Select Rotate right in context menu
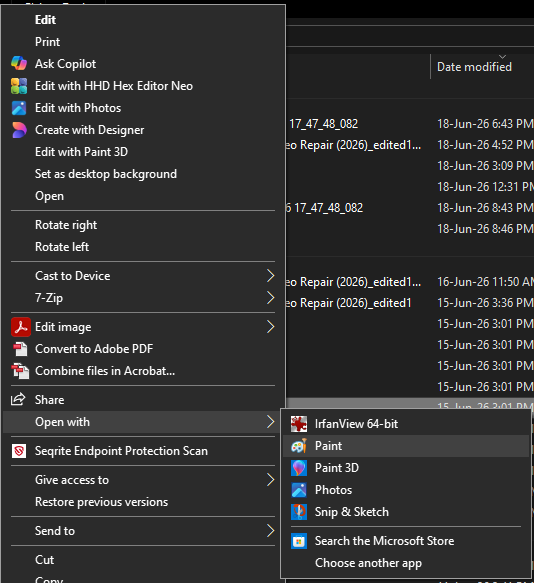The height and width of the screenshot is (583, 534). [66, 225]
